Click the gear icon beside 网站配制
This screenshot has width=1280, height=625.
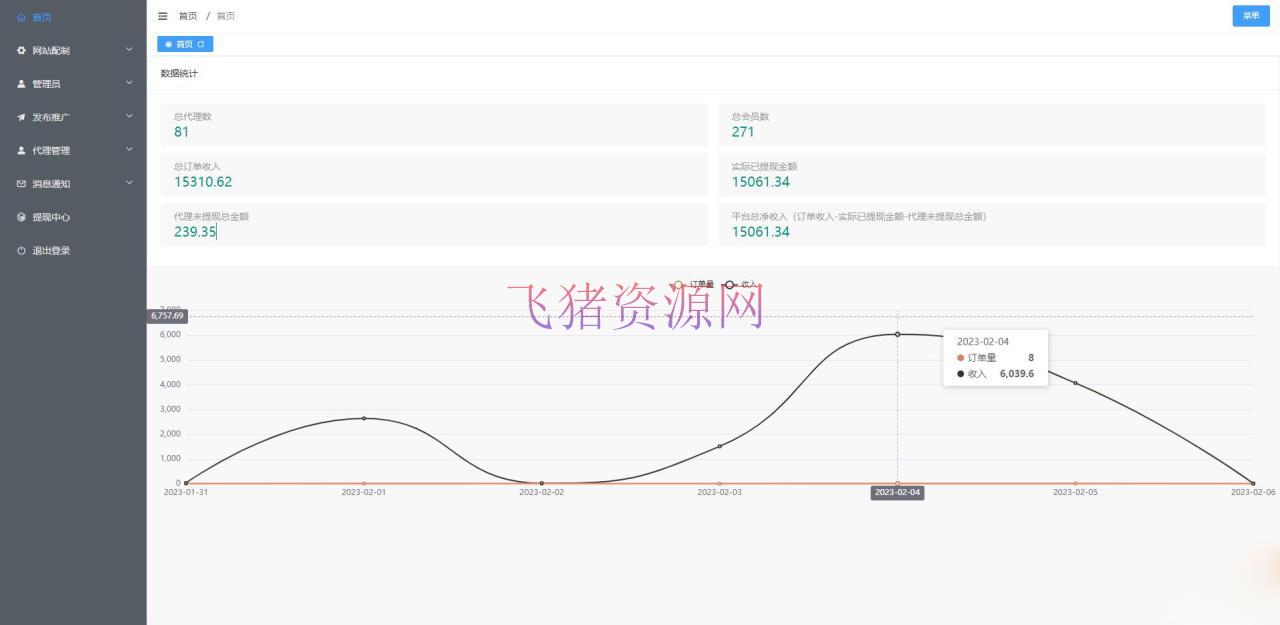click(x=21, y=50)
